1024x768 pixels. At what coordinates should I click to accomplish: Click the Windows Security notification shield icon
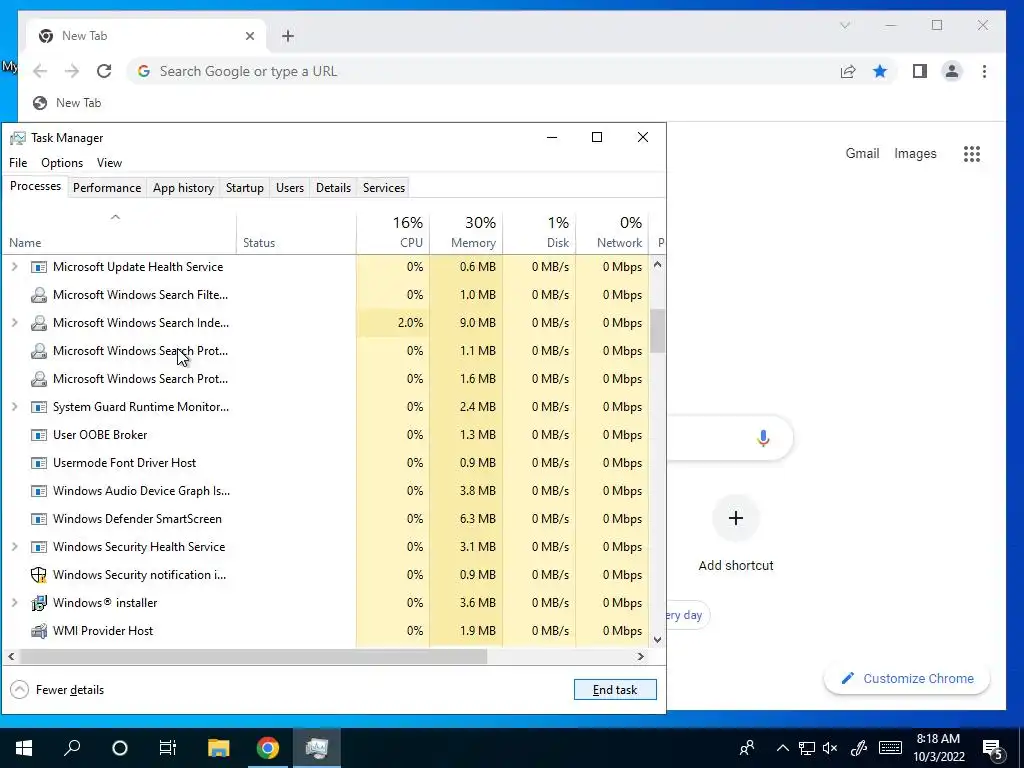point(39,575)
